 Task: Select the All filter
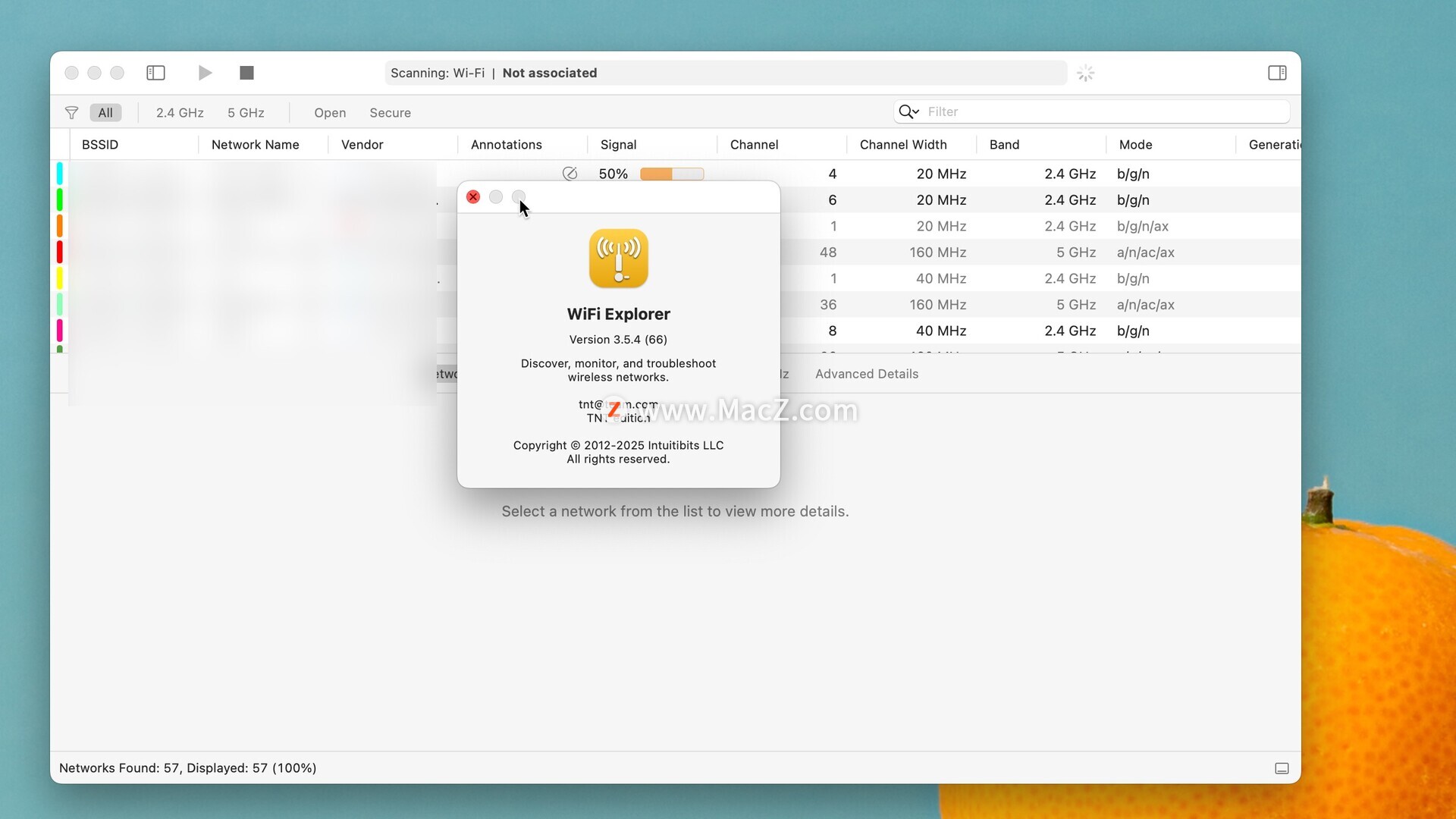[x=105, y=112]
